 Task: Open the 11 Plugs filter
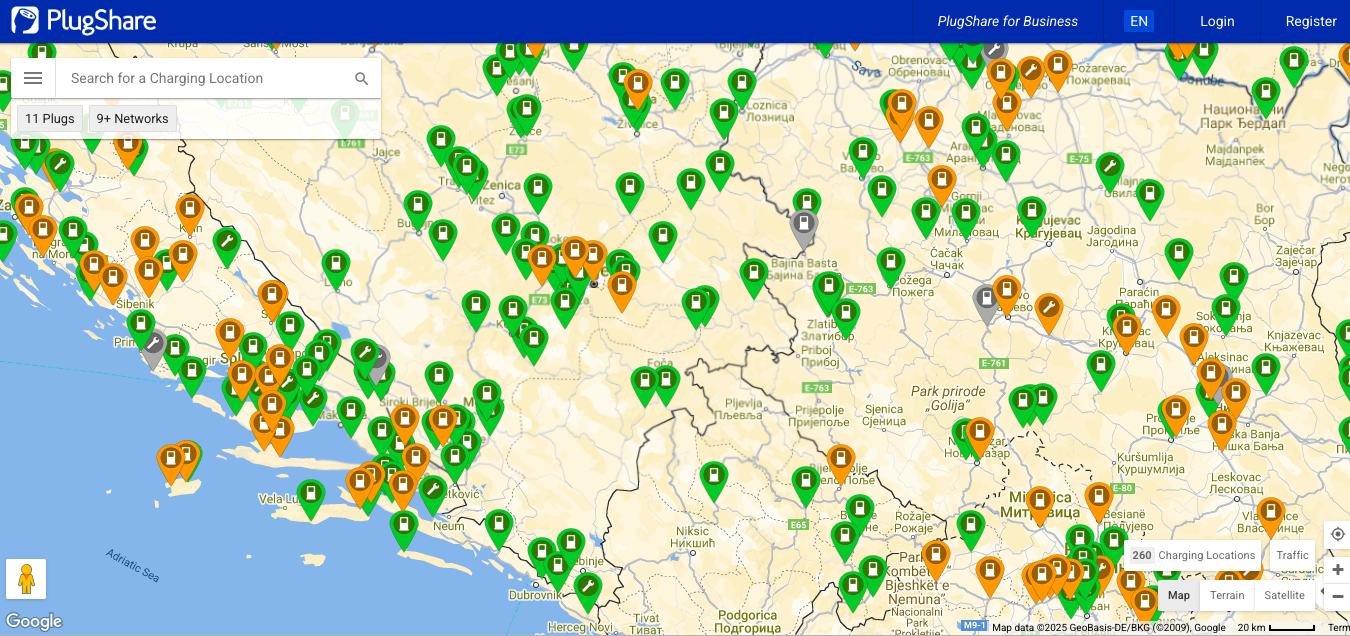pos(50,118)
